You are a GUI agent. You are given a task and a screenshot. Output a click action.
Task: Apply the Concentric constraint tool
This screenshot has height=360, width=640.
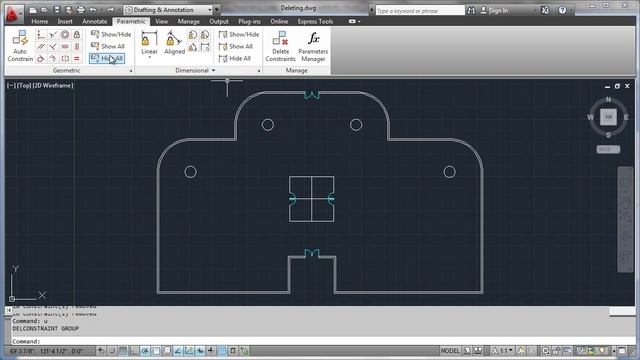[65, 35]
